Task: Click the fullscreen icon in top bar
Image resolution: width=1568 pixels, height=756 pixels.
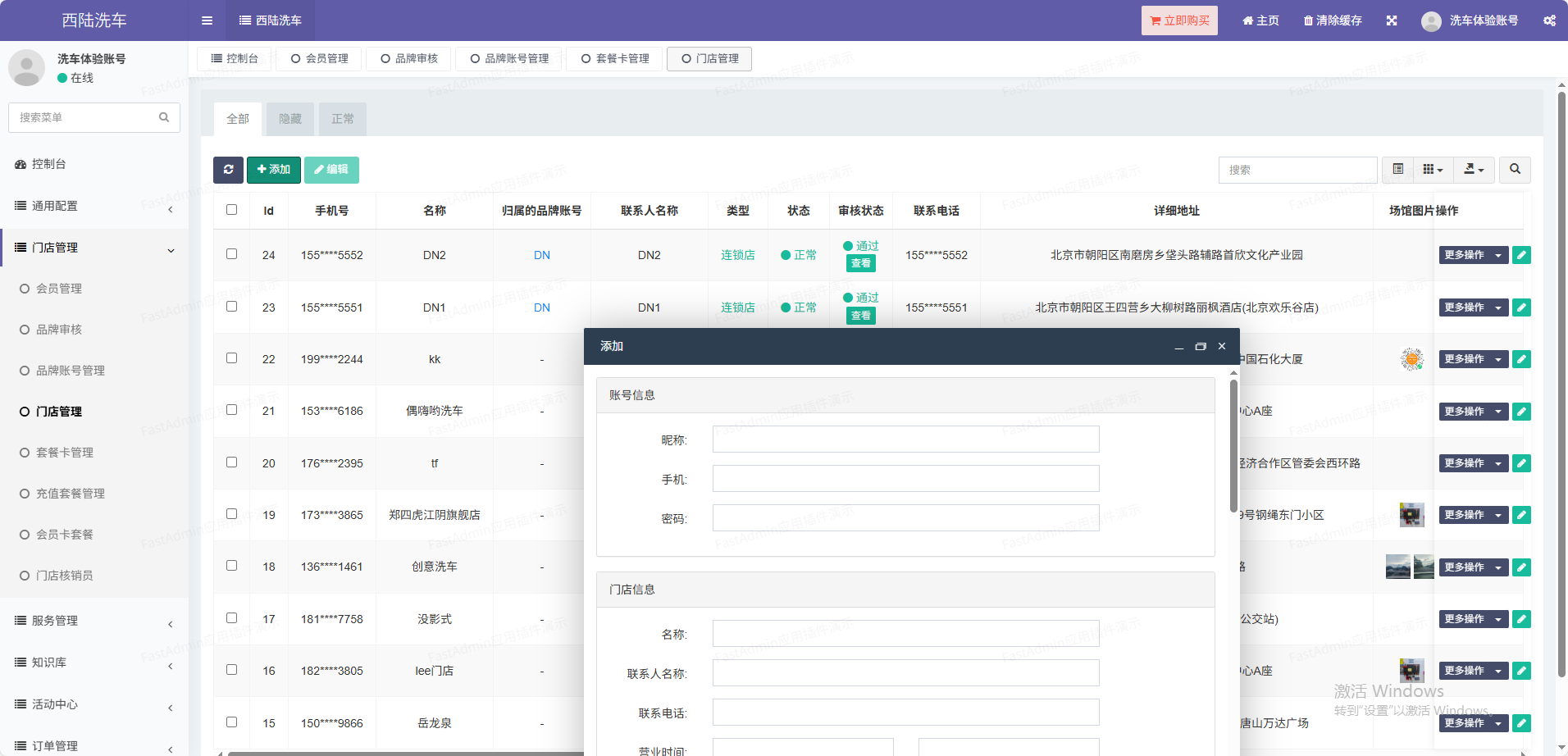Action: (x=1392, y=20)
